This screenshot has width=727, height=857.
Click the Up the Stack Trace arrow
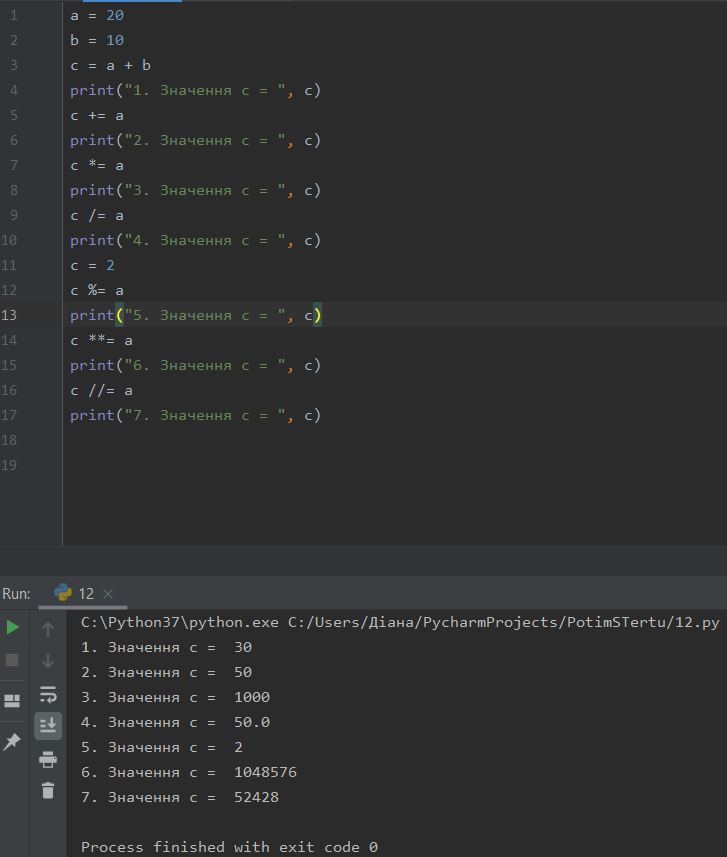pos(48,629)
